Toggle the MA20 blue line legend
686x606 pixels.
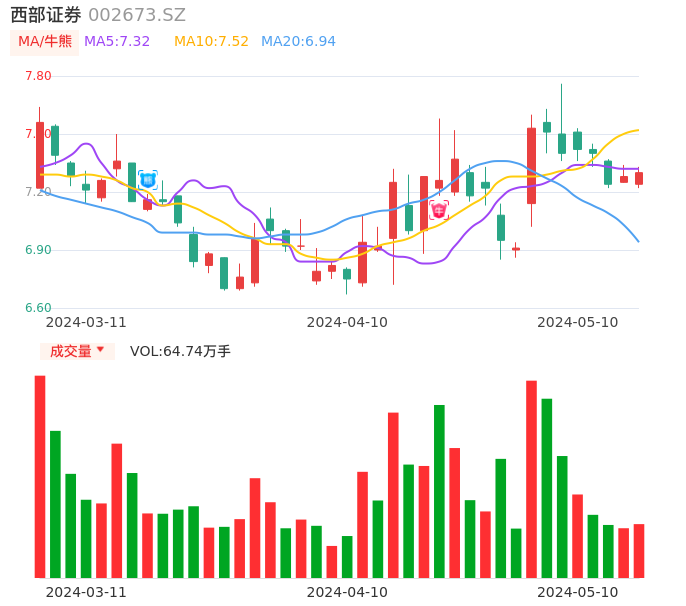click(x=298, y=42)
